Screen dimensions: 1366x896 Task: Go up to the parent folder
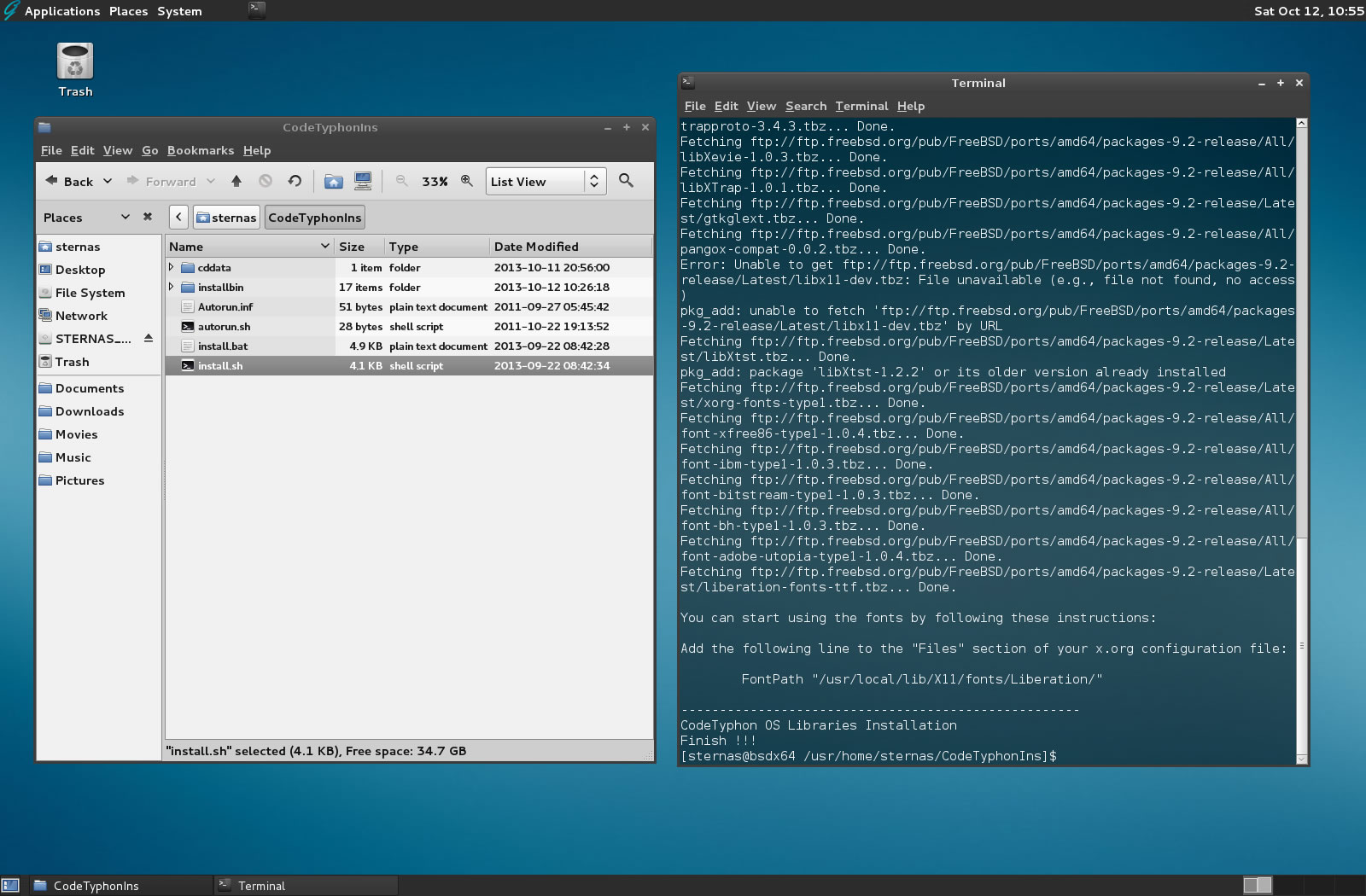coord(236,181)
